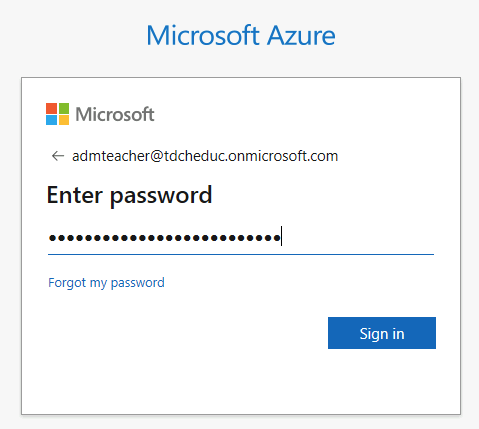
Task: Select the word Azure in the header
Action: click(x=301, y=36)
